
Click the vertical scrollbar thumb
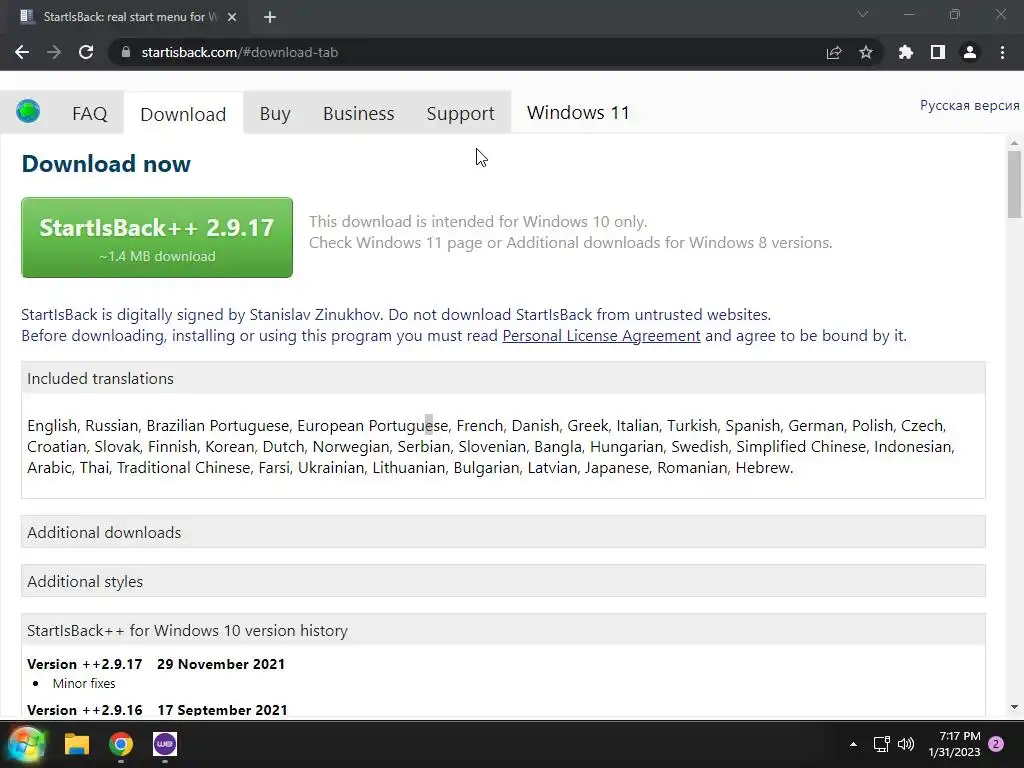(x=1014, y=185)
